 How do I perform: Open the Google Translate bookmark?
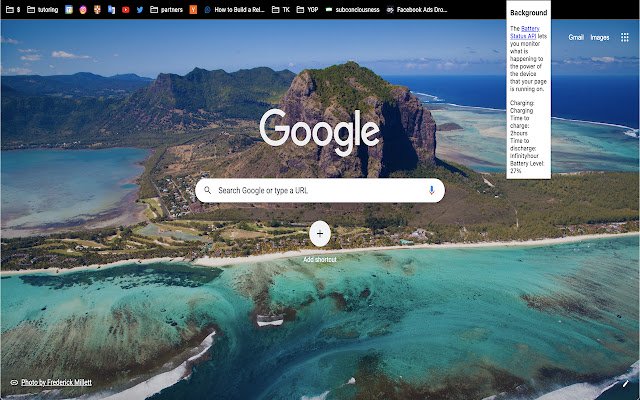[111, 10]
